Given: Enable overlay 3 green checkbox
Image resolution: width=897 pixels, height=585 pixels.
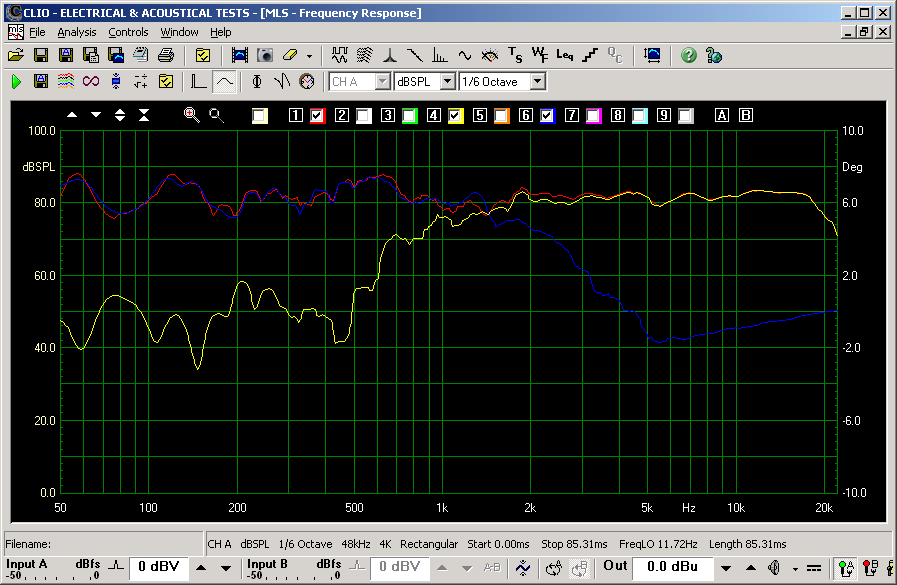Looking at the screenshot, I should (409, 116).
